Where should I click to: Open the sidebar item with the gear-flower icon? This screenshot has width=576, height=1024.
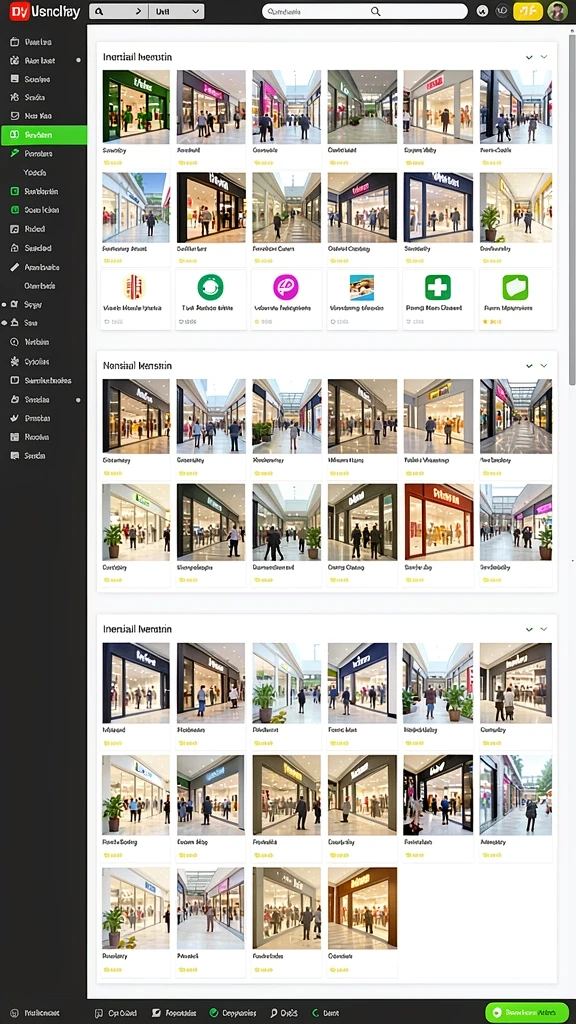click(x=44, y=361)
